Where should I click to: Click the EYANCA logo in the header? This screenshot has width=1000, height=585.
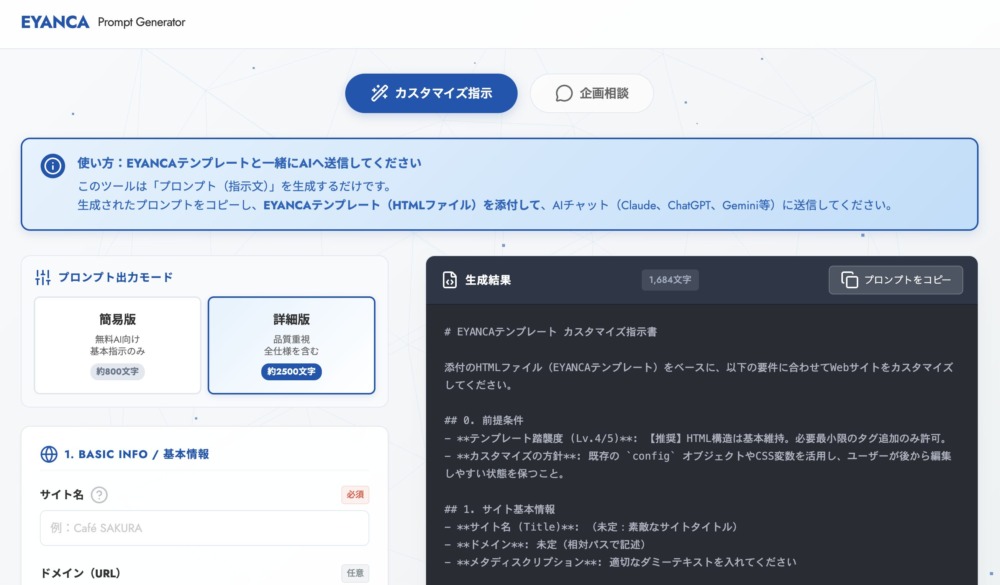click(52, 19)
